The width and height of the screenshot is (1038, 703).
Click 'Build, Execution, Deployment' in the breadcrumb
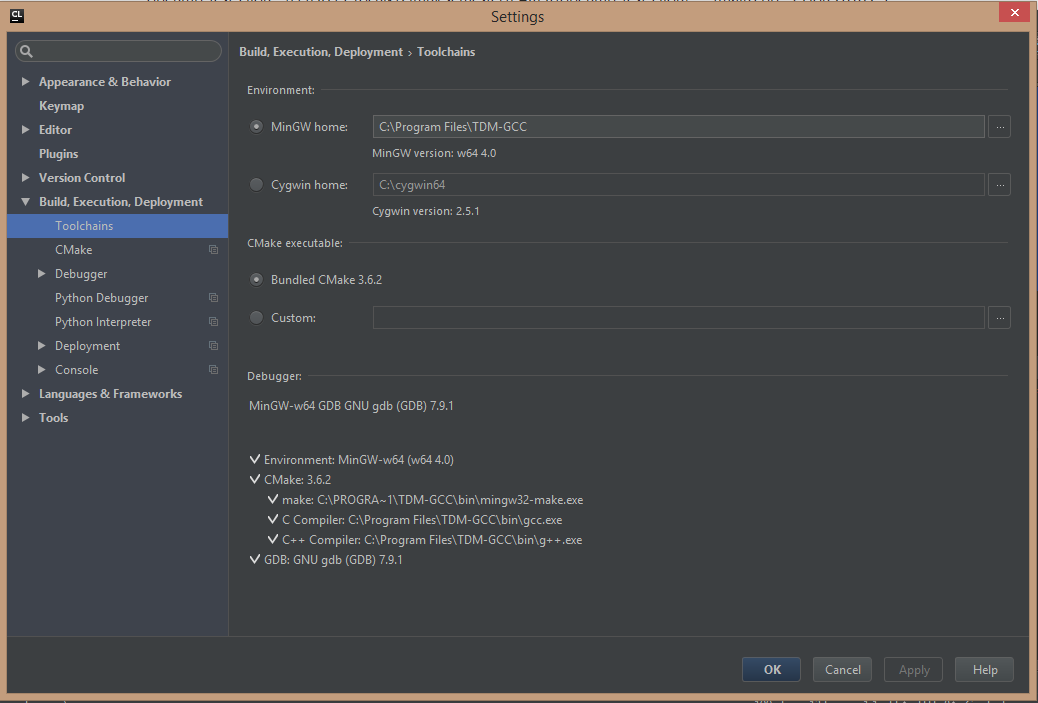pos(320,52)
